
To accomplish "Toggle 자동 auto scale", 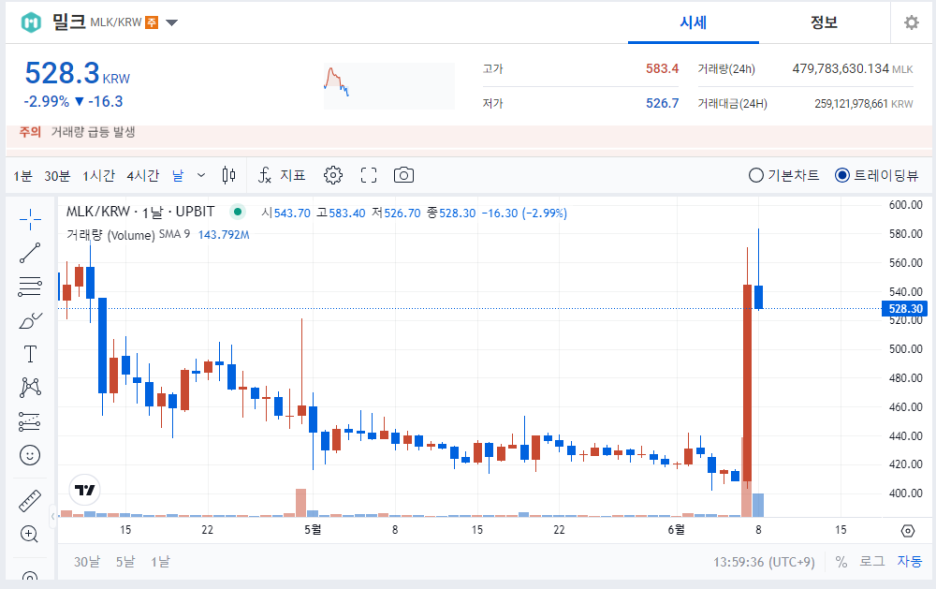I will coord(909,562).
